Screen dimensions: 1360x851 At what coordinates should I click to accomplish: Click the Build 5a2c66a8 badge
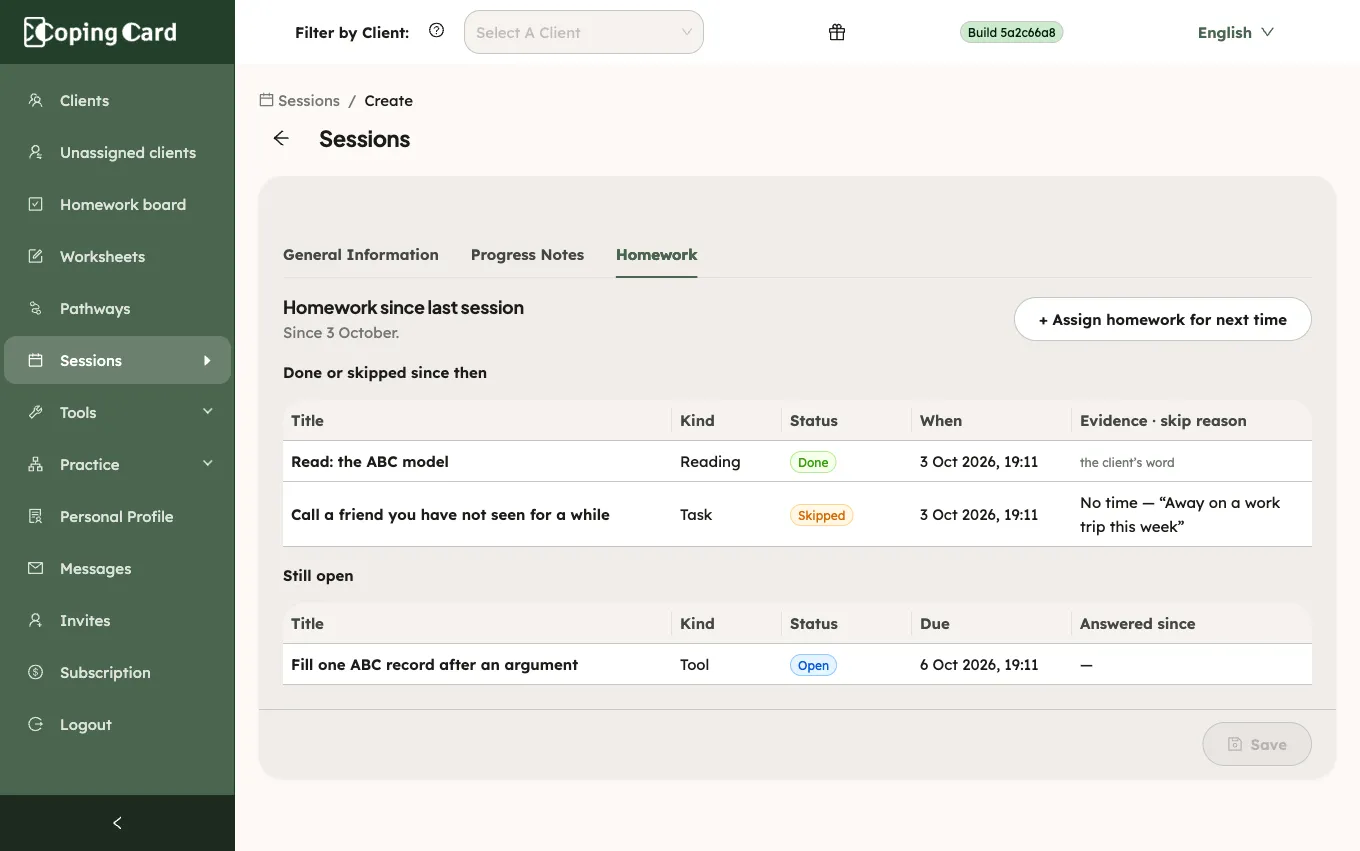click(1011, 32)
